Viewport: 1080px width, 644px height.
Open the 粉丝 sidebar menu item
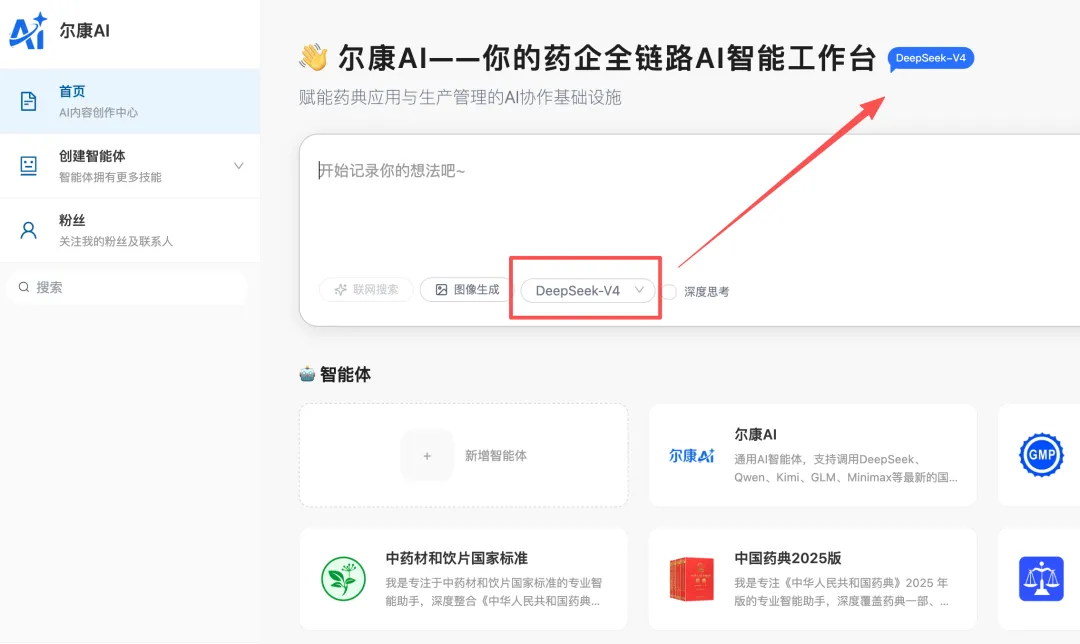coord(130,230)
